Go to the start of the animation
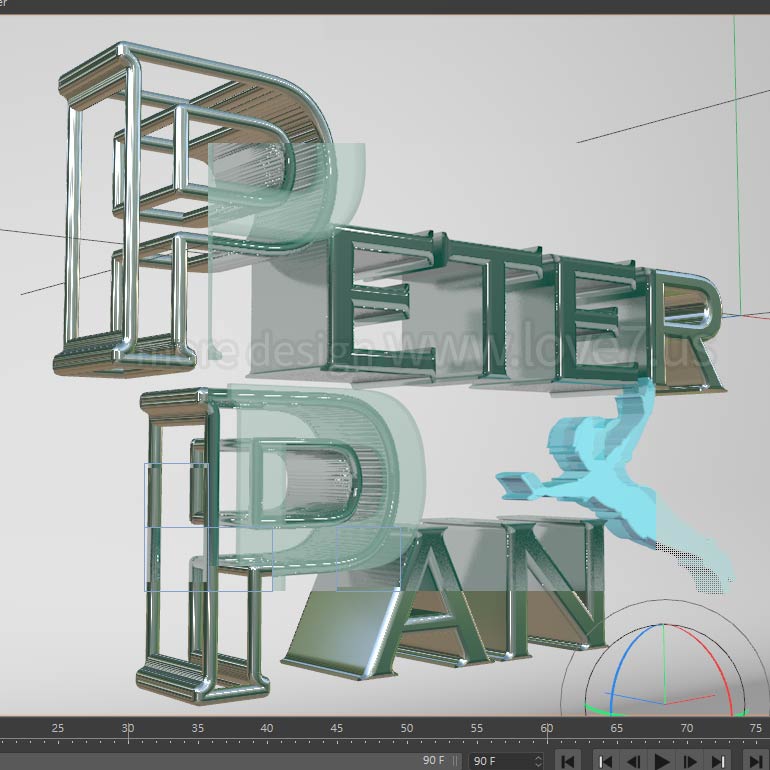 point(568,761)
